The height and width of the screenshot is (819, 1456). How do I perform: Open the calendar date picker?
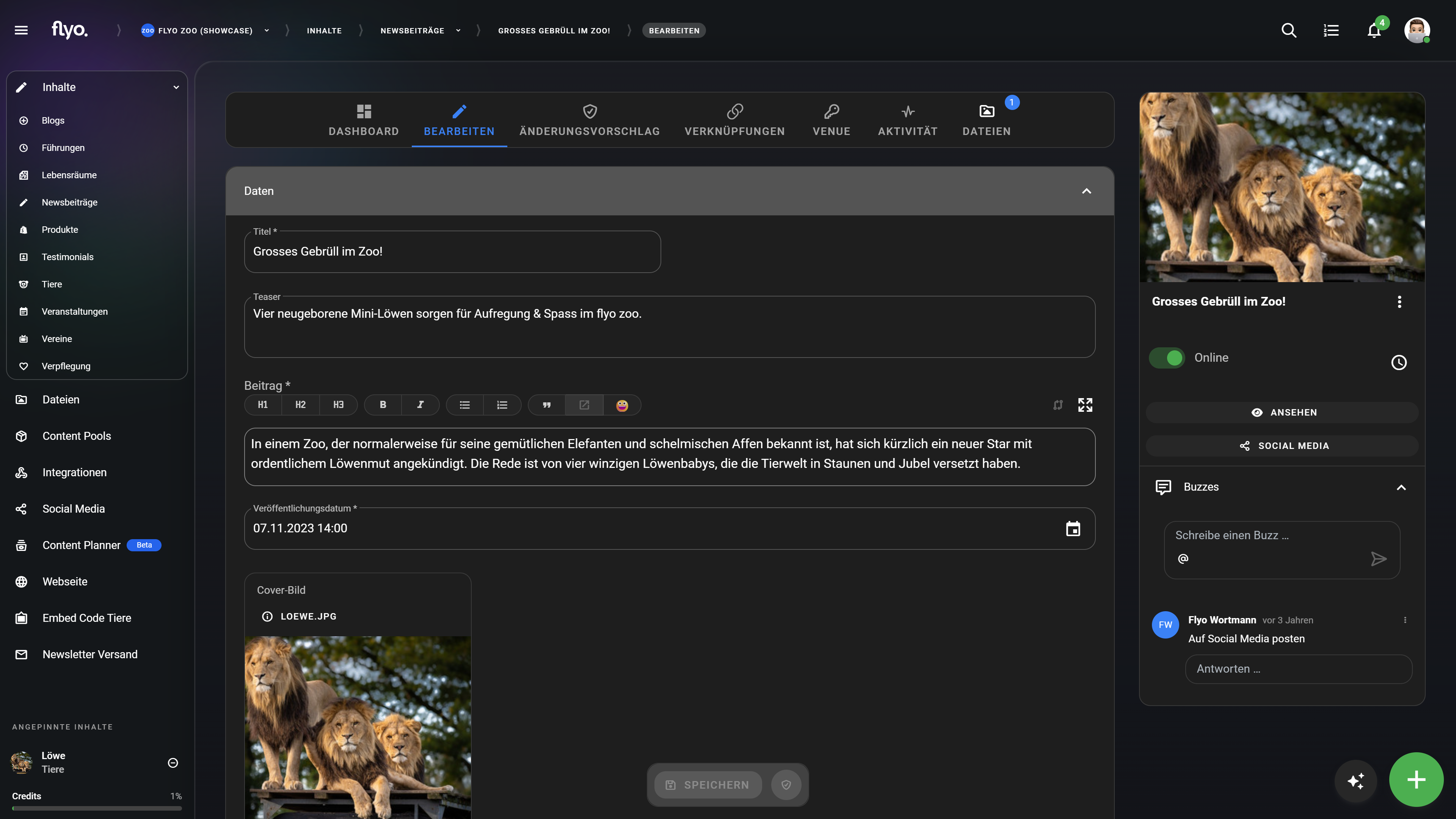tap(1073, 529)
